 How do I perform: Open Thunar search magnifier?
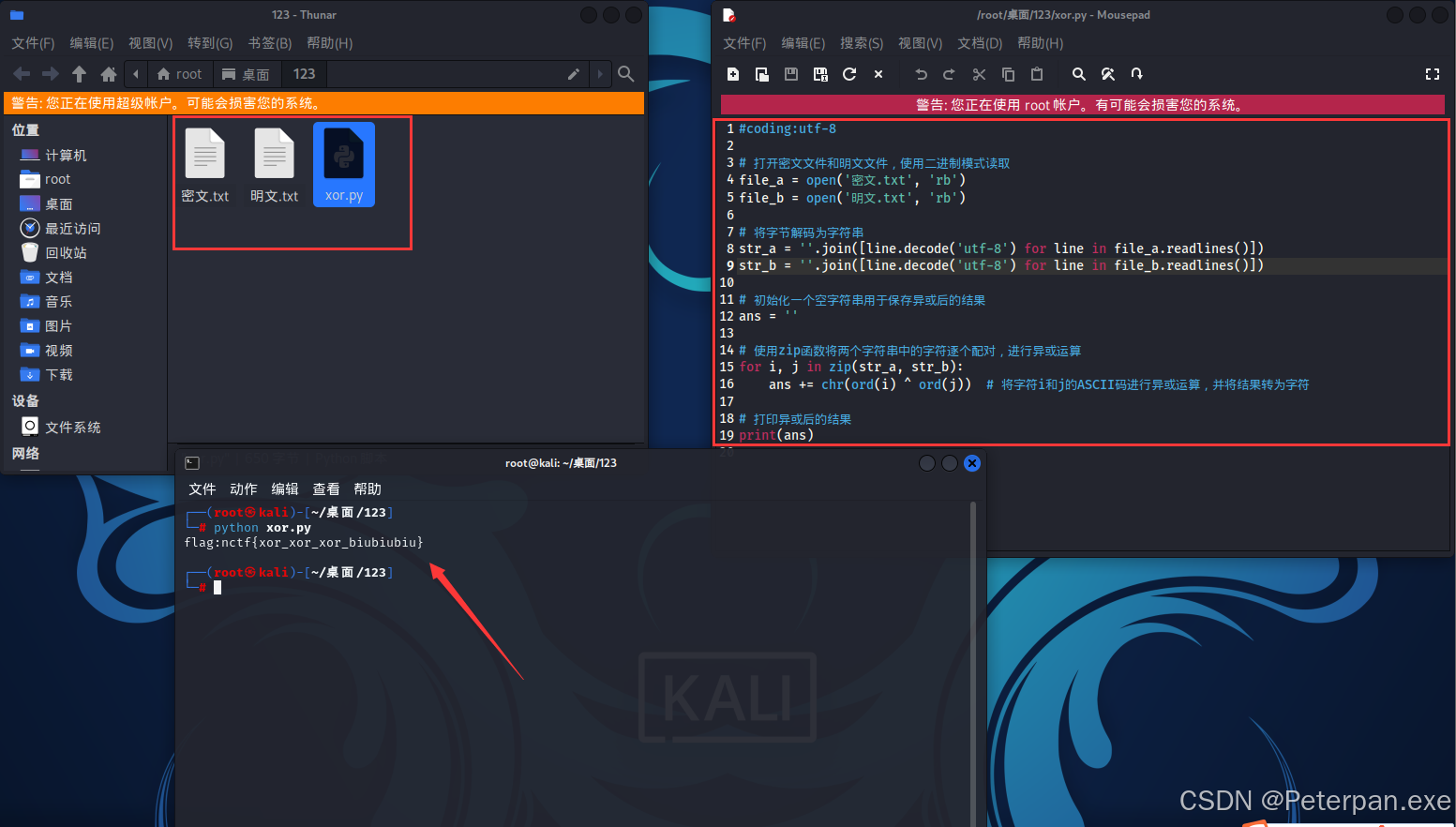pos(626,74)
